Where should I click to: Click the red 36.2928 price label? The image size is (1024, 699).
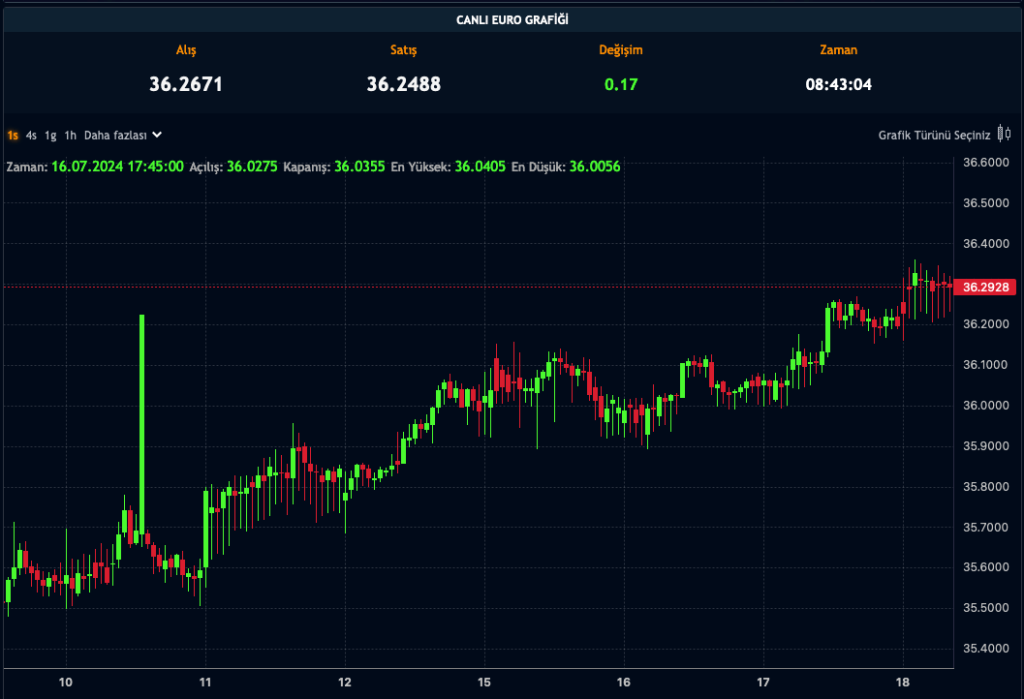(x=985, y=287)
